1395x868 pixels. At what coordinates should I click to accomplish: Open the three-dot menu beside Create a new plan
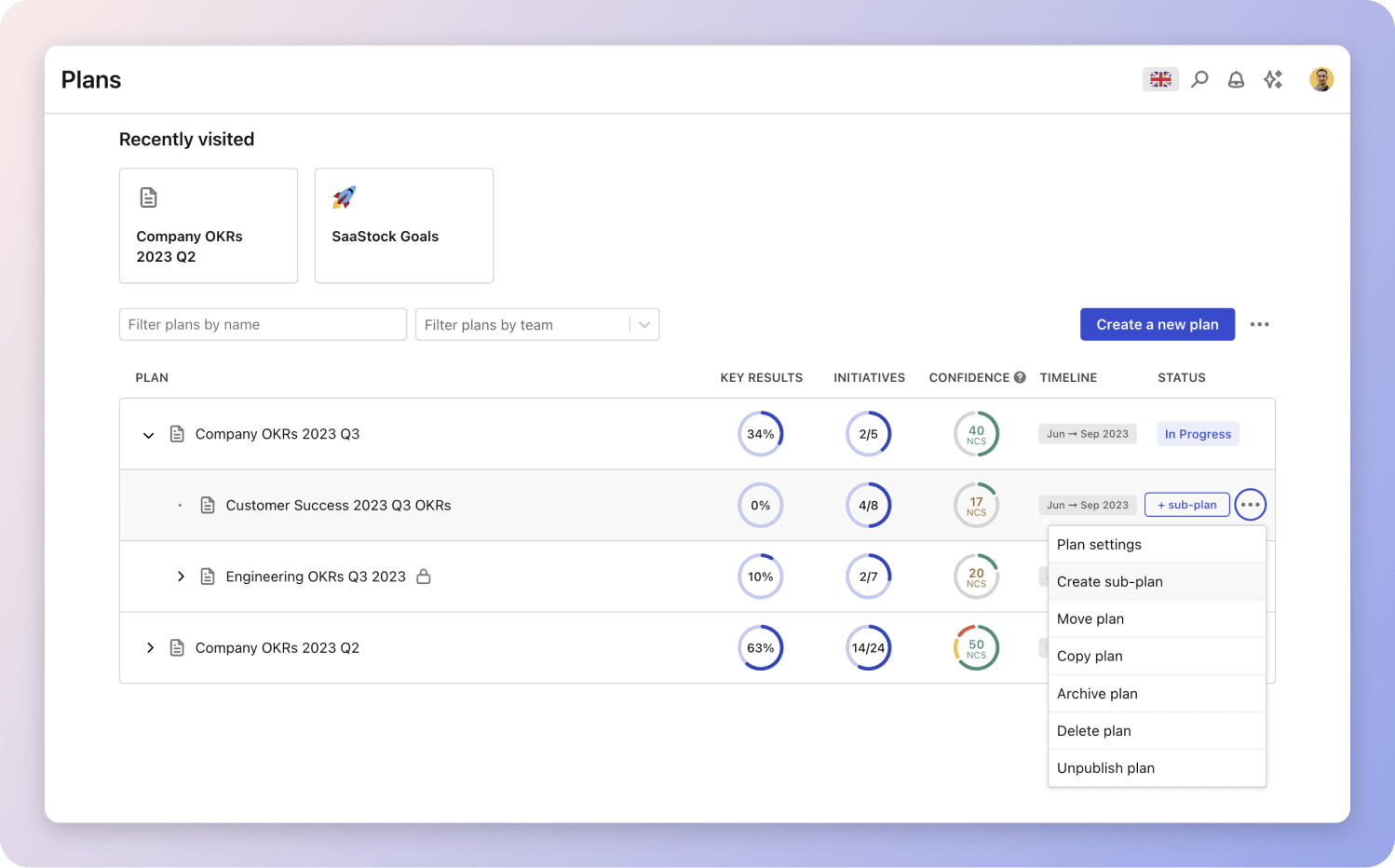[x=1259, y=324]
